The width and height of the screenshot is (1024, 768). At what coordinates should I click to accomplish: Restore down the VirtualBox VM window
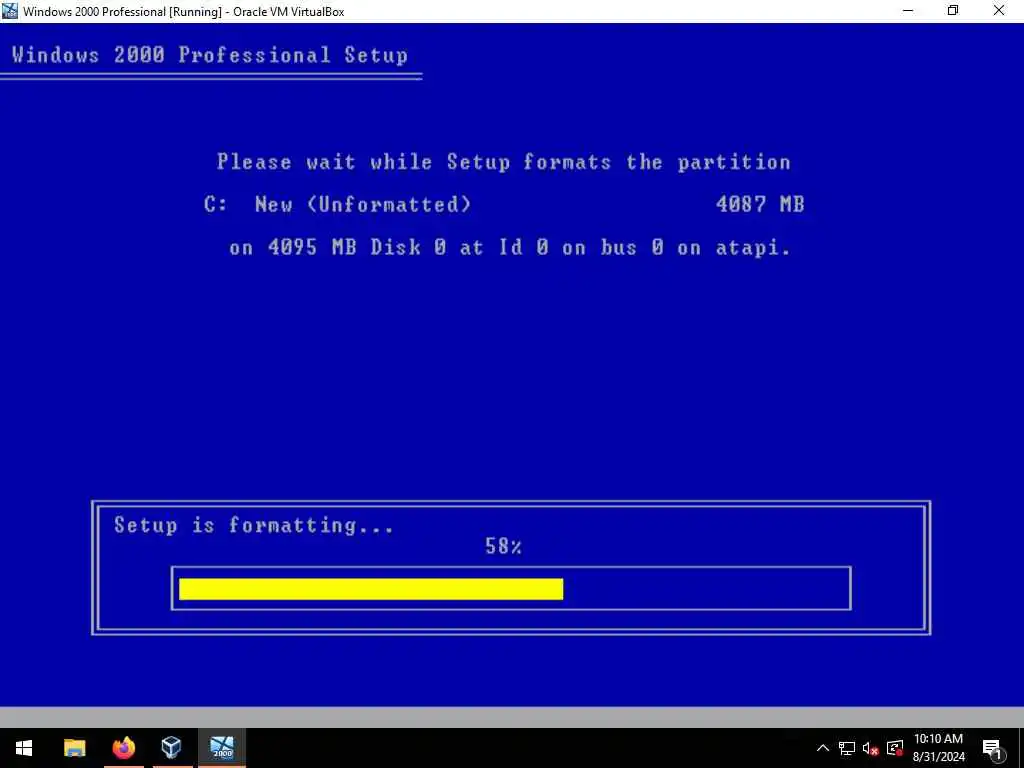click(953, 11)
